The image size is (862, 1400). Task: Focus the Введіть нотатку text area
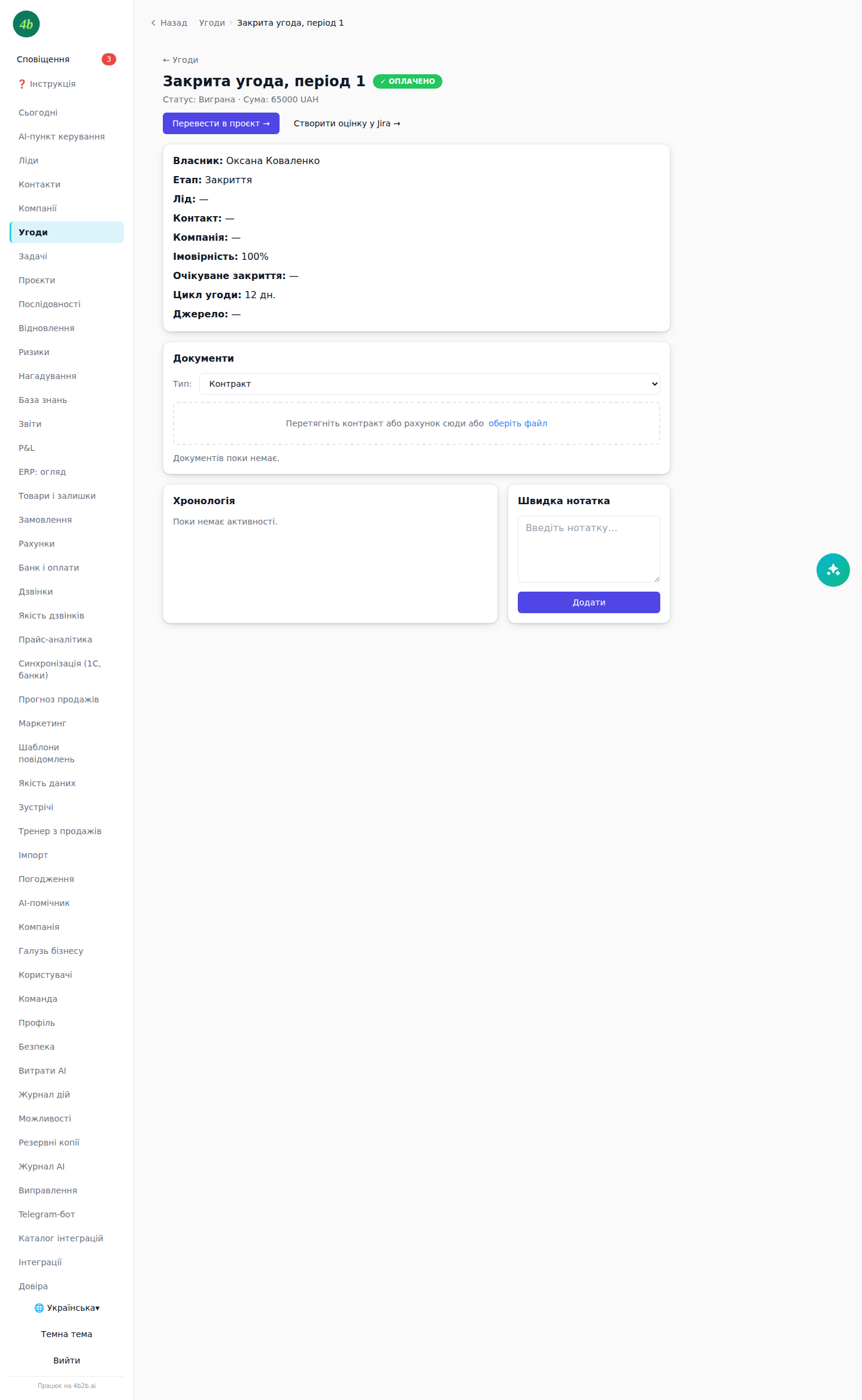[589, 549]
